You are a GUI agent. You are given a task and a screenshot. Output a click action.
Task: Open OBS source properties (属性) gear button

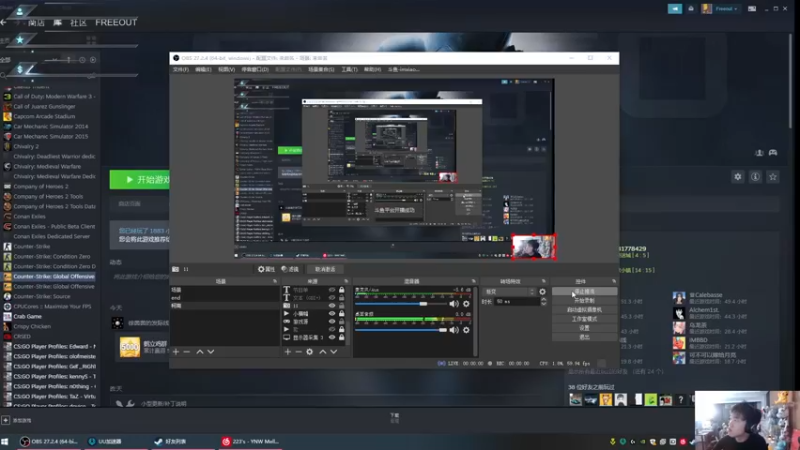coord(266,269)
